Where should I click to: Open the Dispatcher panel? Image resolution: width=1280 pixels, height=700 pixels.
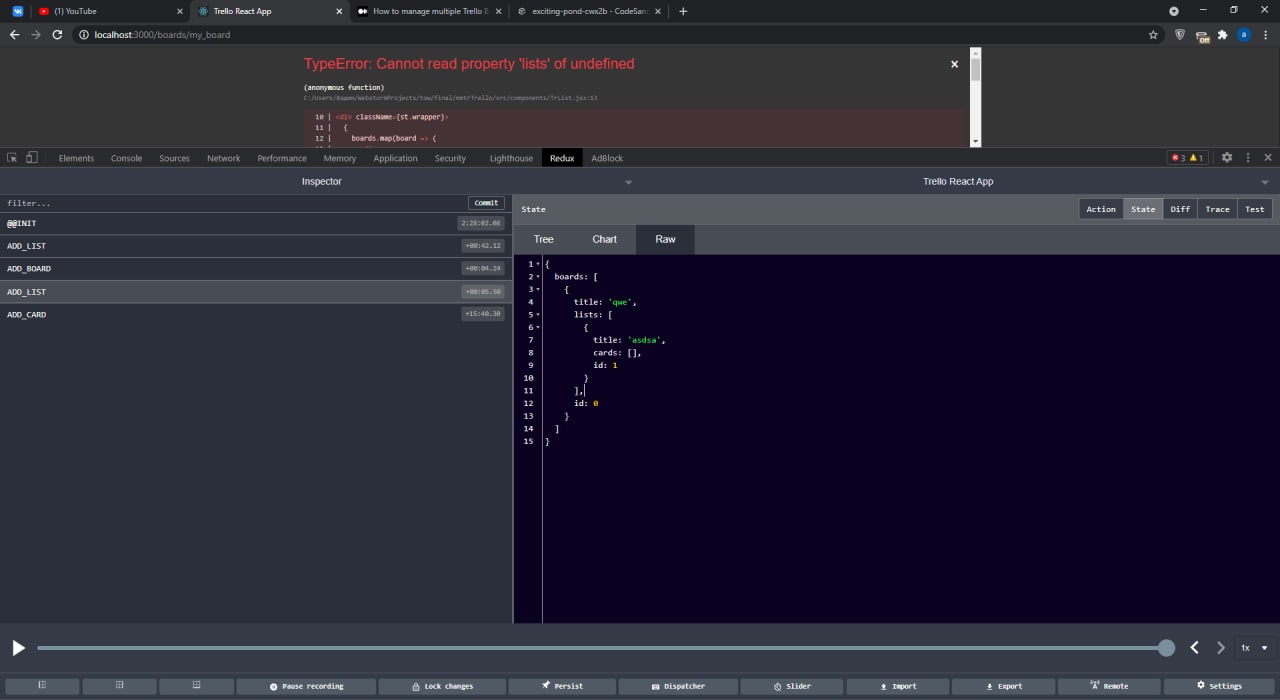click(678, 686)
